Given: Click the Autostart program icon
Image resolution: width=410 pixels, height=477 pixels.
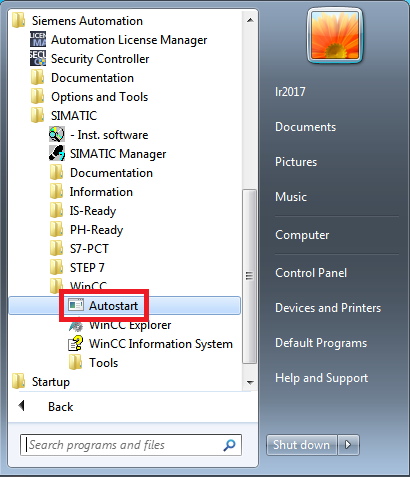Looking at the screenshot, I should [x=76, y=305].
